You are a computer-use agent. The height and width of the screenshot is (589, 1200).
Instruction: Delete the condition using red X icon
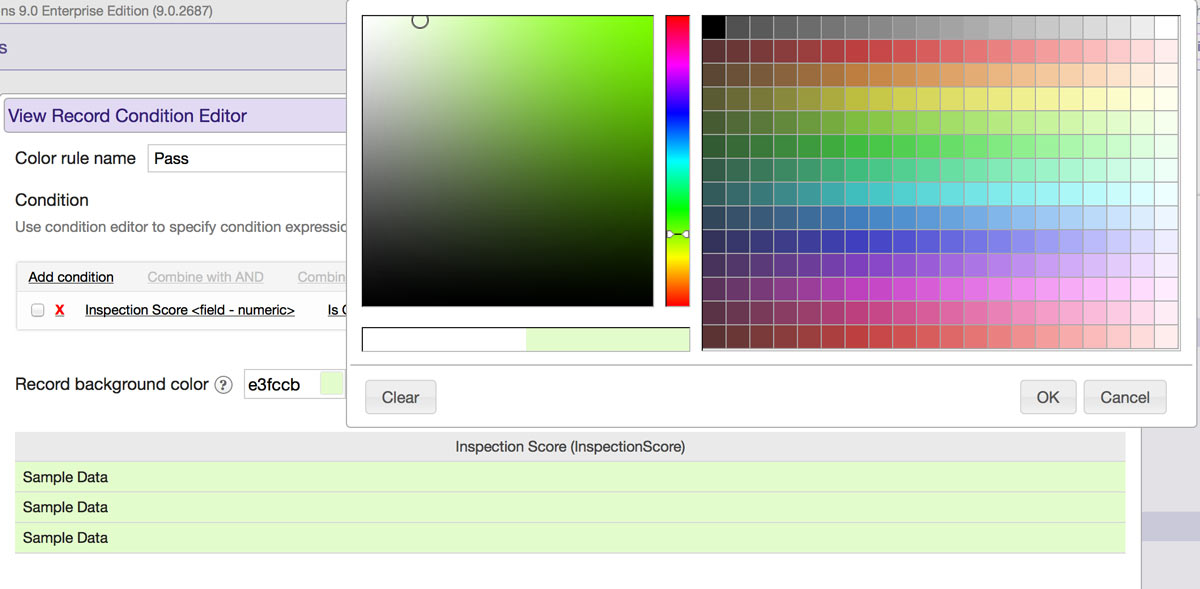point(60,311)
